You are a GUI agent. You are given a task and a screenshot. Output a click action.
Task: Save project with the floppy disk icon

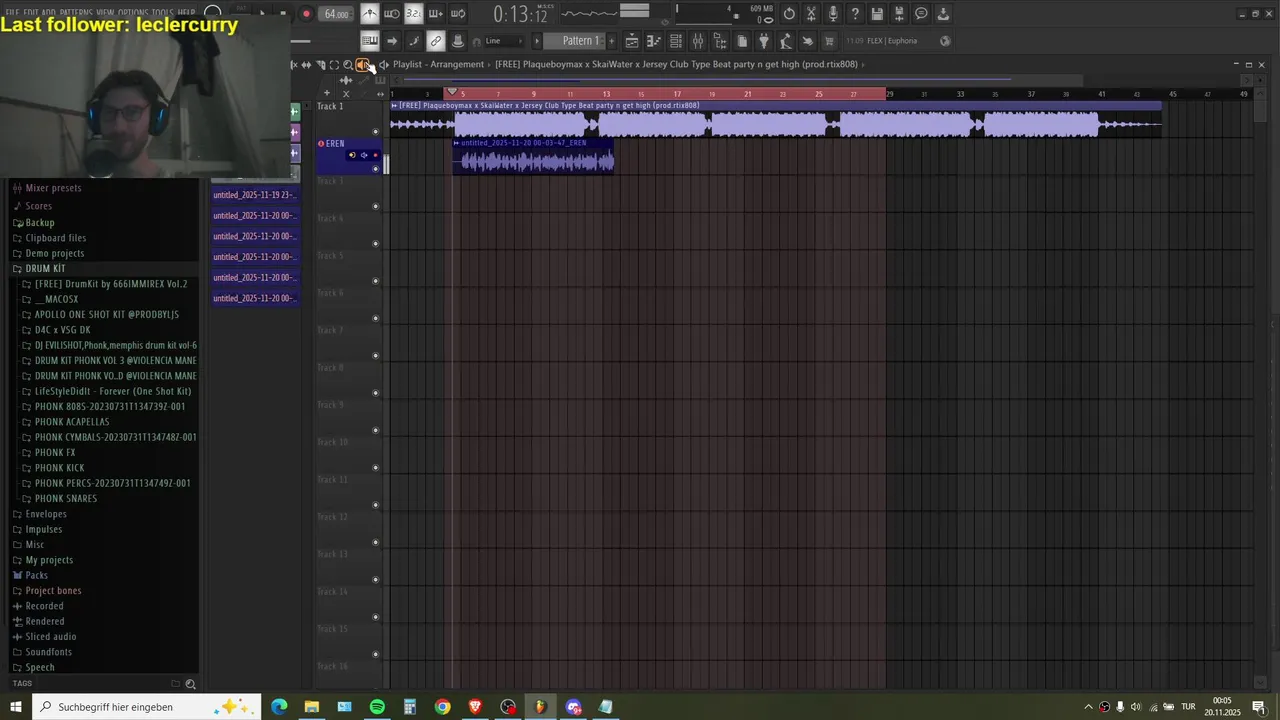click(877, 14)
